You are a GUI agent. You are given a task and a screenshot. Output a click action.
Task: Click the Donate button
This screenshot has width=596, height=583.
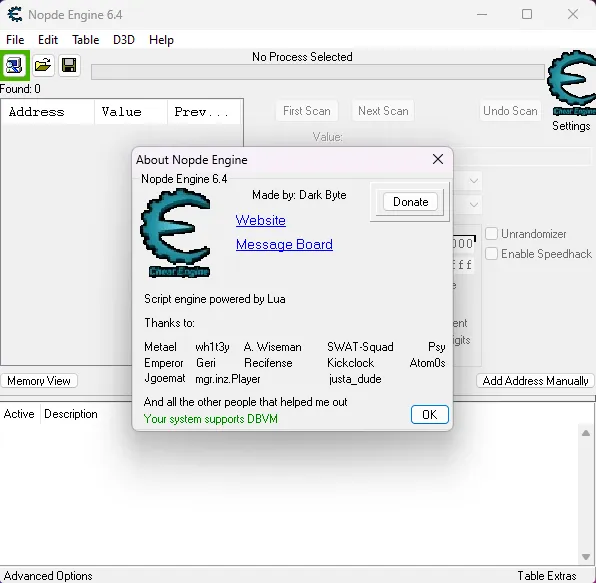pos(410,201)
